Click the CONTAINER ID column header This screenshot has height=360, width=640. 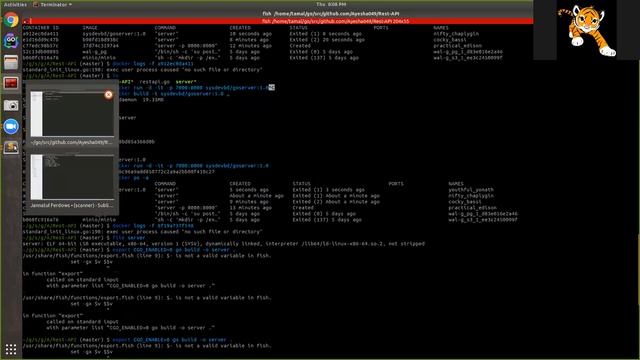41,28
